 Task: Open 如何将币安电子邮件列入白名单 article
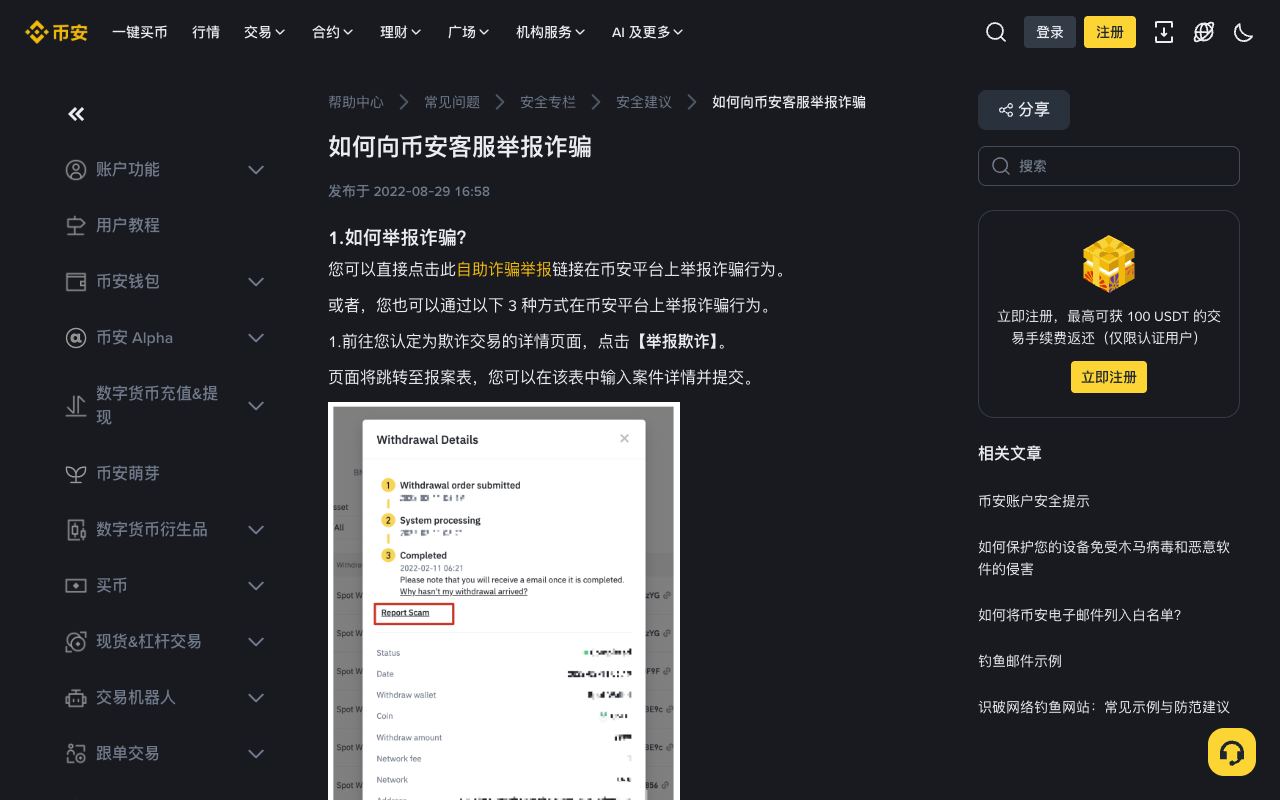(1080, 615)
